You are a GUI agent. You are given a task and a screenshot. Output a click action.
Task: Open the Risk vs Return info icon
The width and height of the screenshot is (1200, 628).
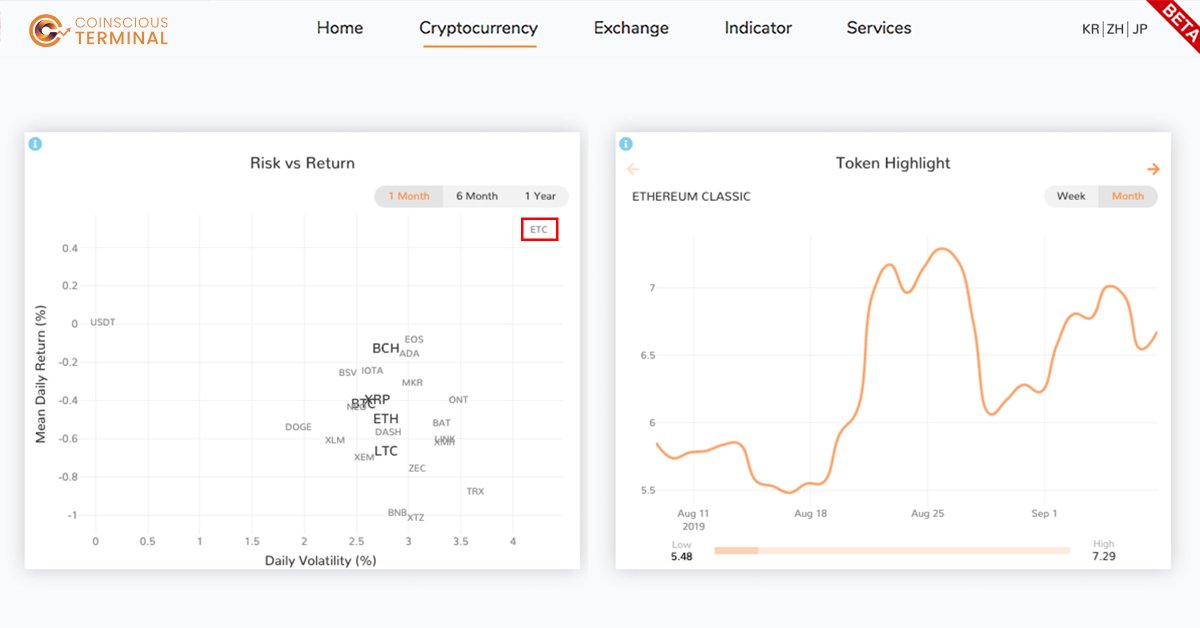[x=35, y=144]
